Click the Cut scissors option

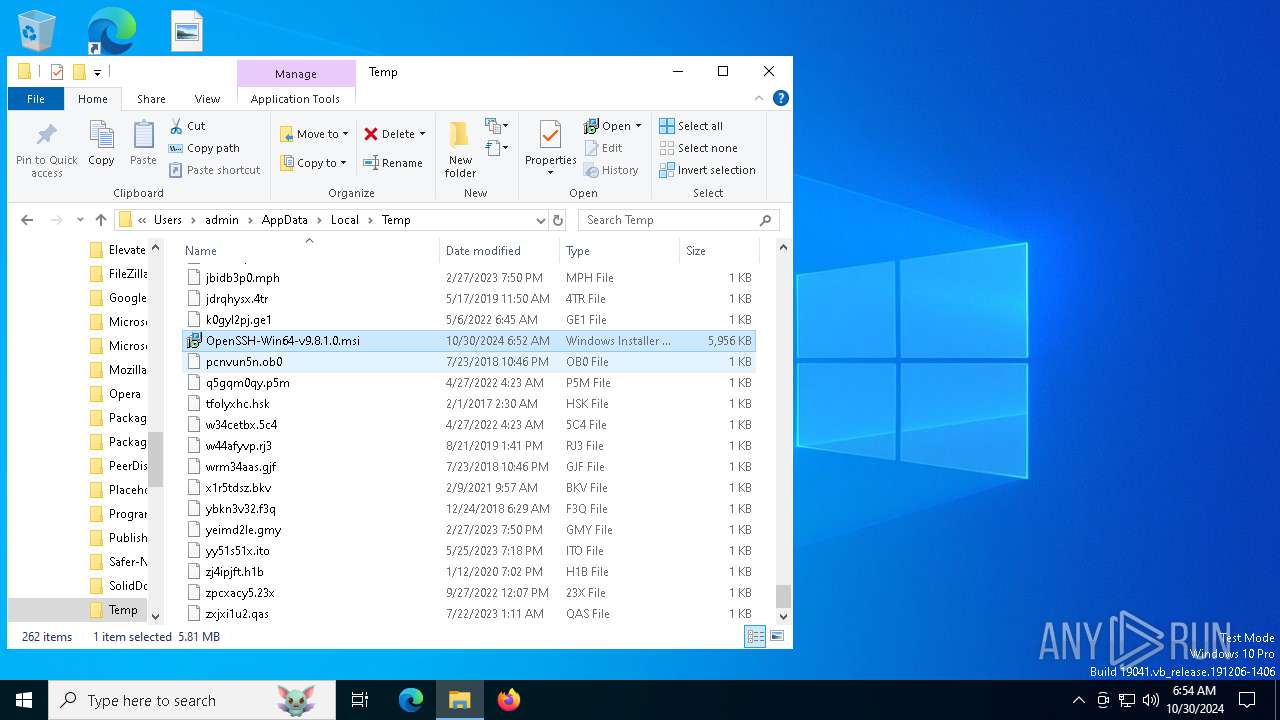(187, 126)
